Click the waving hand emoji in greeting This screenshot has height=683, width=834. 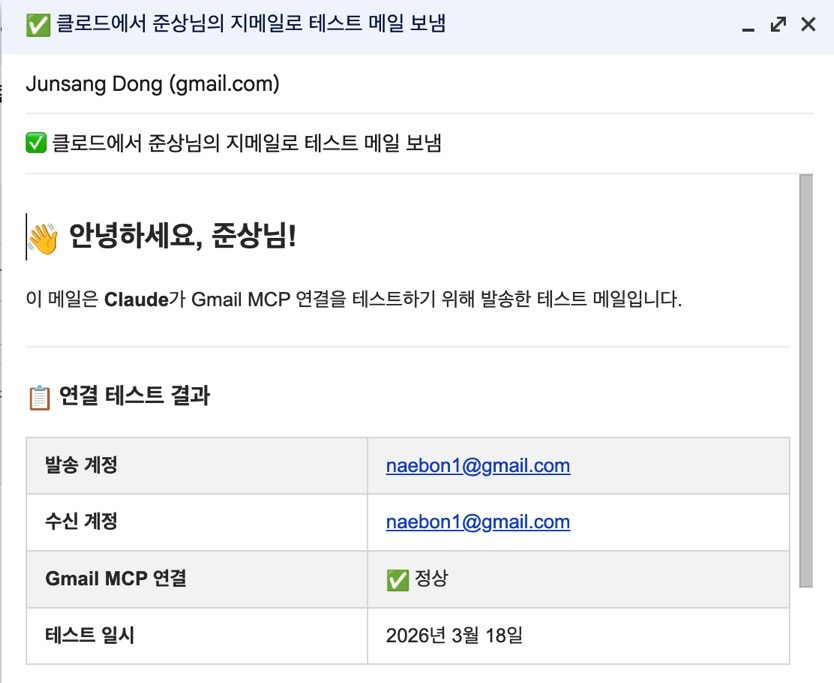43,238
